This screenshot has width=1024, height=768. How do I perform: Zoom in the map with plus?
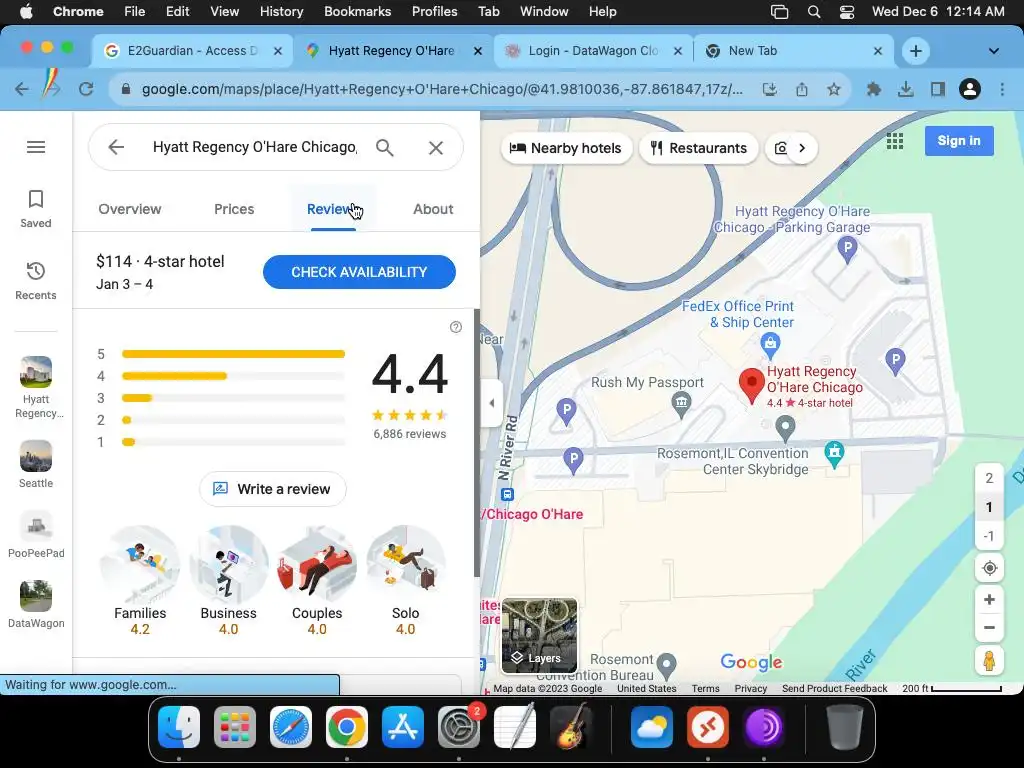click(x=989, y=600)
